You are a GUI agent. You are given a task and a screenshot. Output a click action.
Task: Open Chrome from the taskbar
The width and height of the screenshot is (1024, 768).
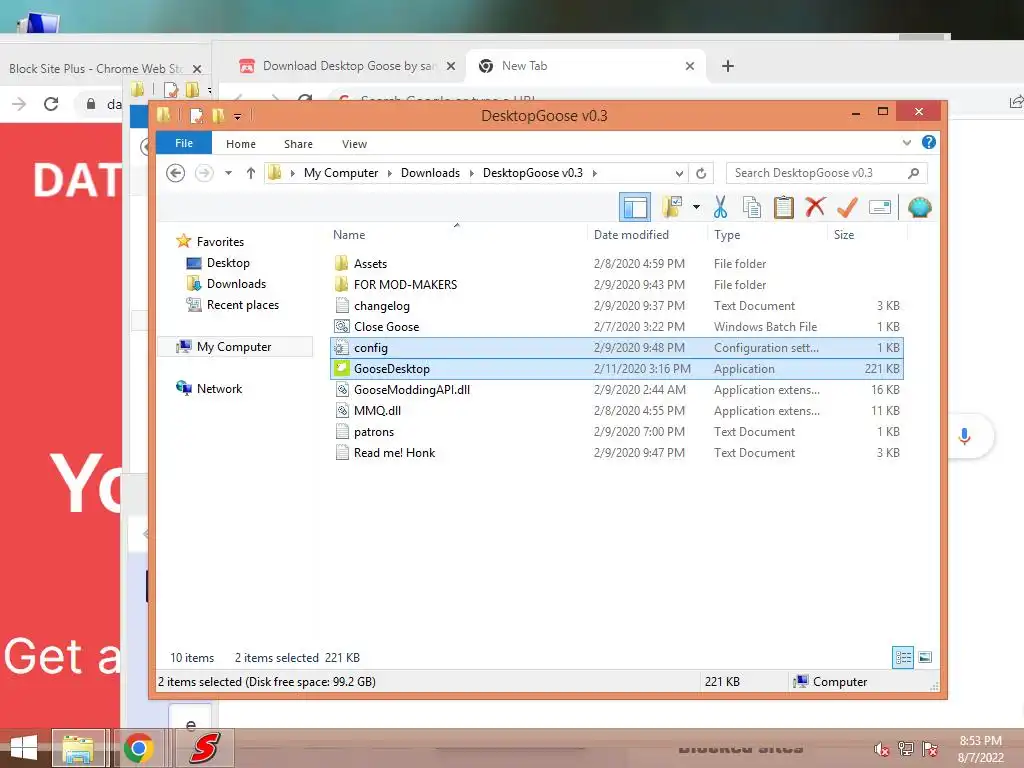(x=138, y=748)
